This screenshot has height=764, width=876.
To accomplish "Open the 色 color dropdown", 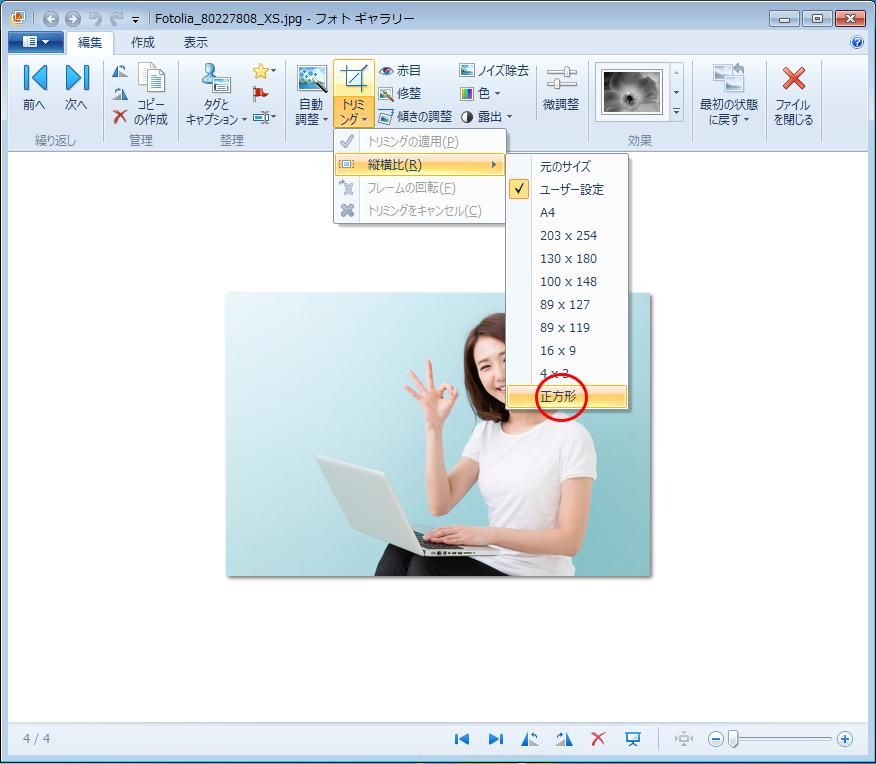I will click(x=481, y=94).
